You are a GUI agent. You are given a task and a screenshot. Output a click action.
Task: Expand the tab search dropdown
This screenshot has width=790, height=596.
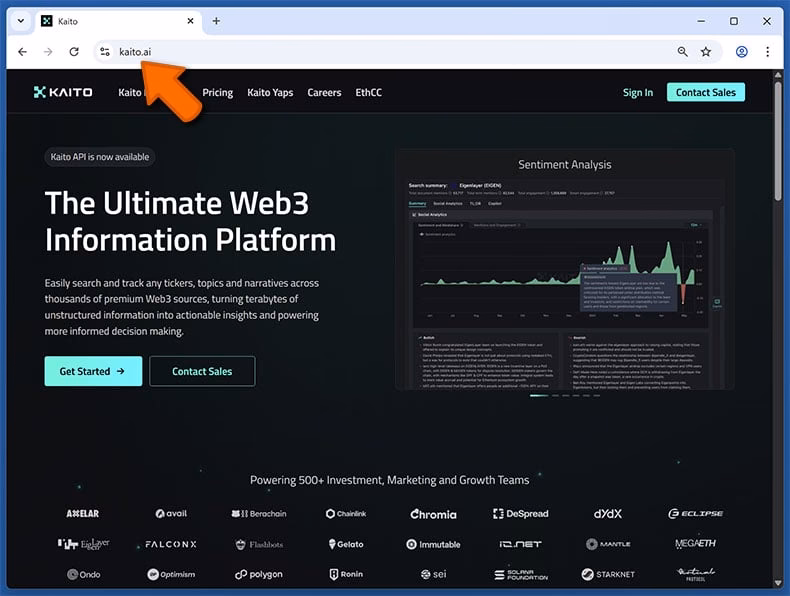coord(21,21)
